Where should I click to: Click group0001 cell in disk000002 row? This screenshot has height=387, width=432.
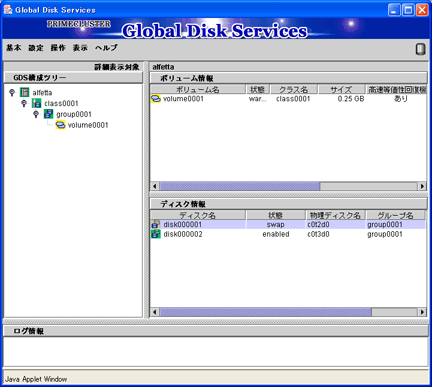[385, 234]
